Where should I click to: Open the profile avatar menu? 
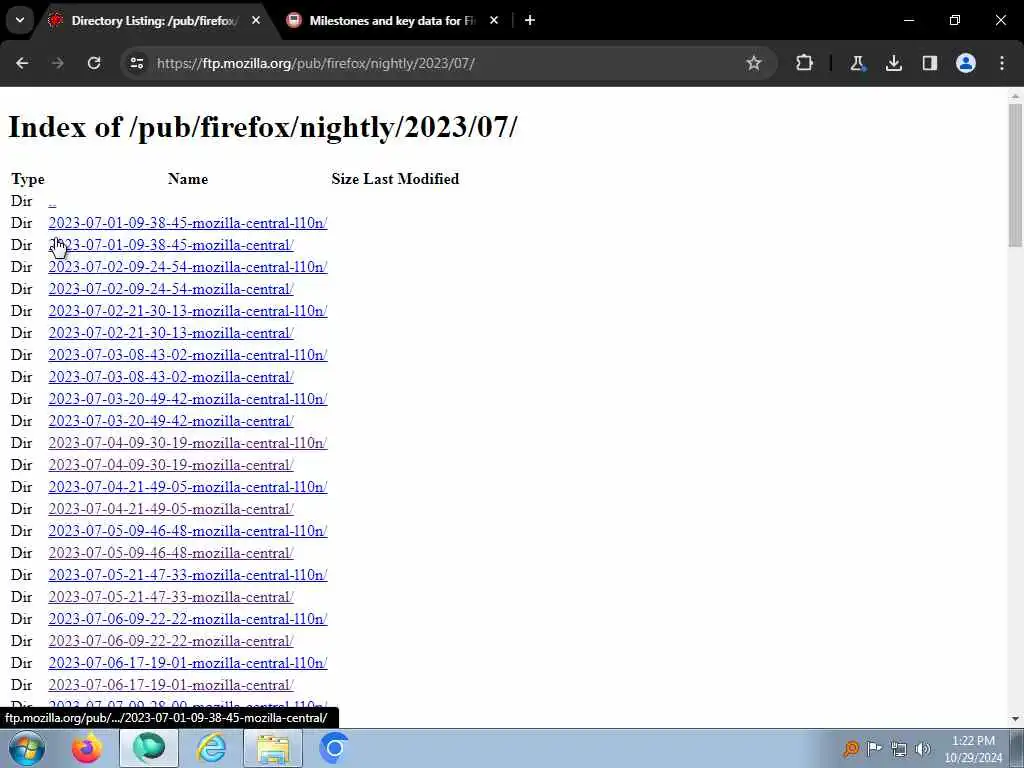click(x=966, y=63)
